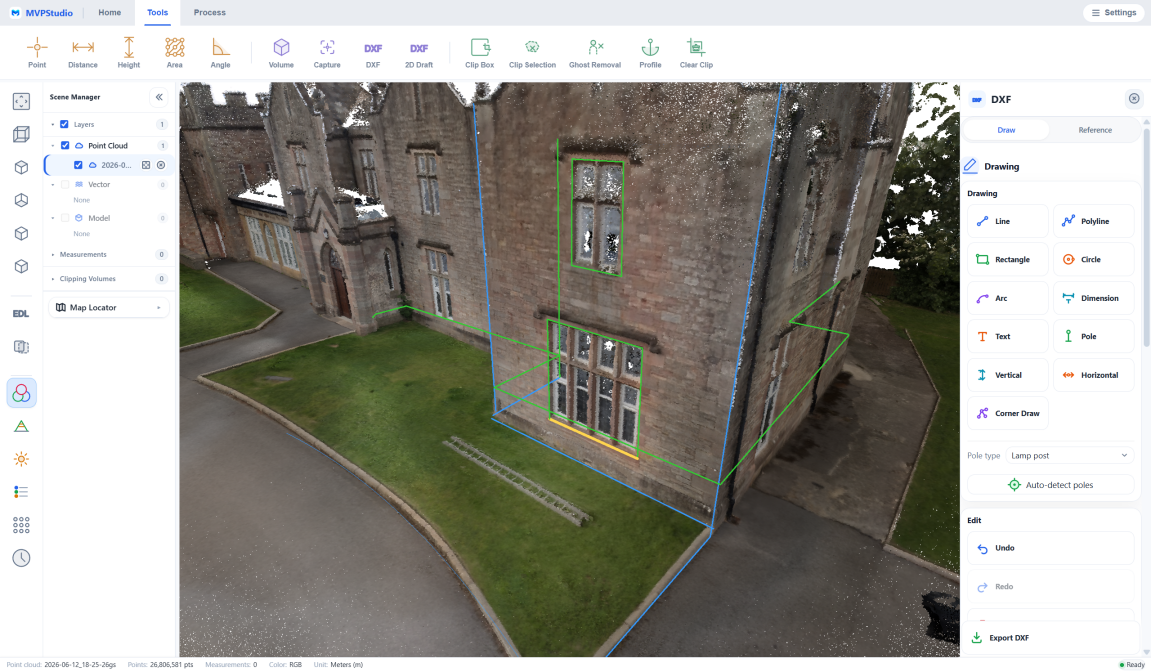Click Auto-detect poles
This screenshot has height=672, width=1151.
coord(1050,485)
